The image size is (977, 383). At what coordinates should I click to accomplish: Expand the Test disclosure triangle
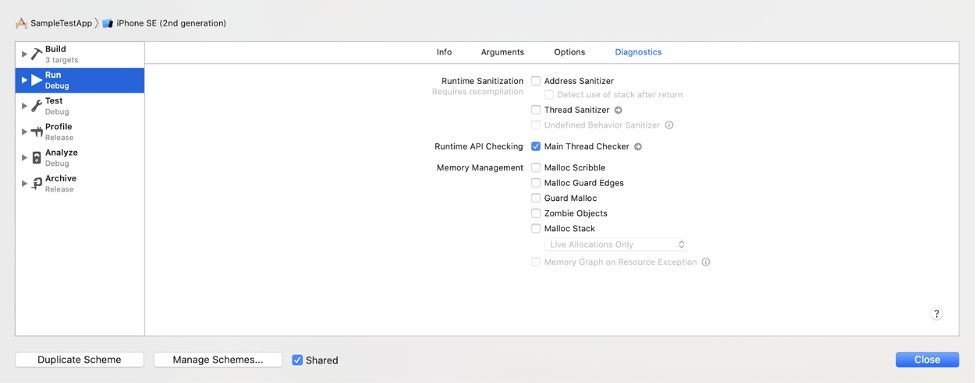click(x=25, y=106)
